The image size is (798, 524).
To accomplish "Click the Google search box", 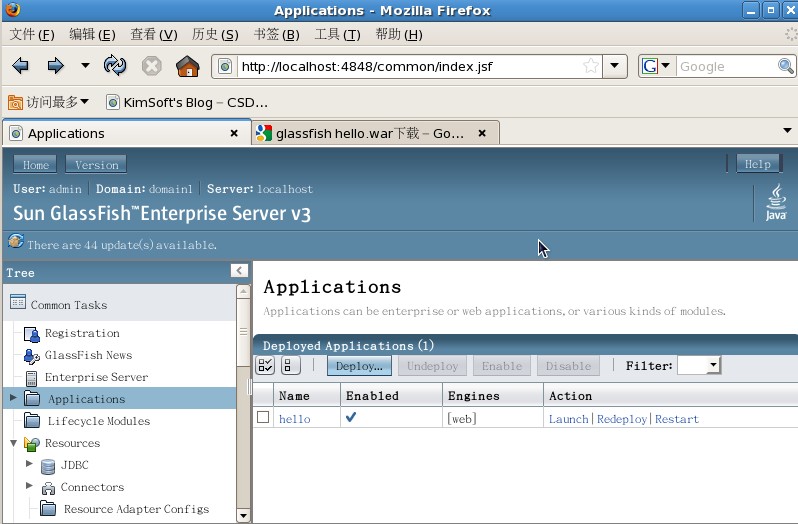I will point(727,67).
